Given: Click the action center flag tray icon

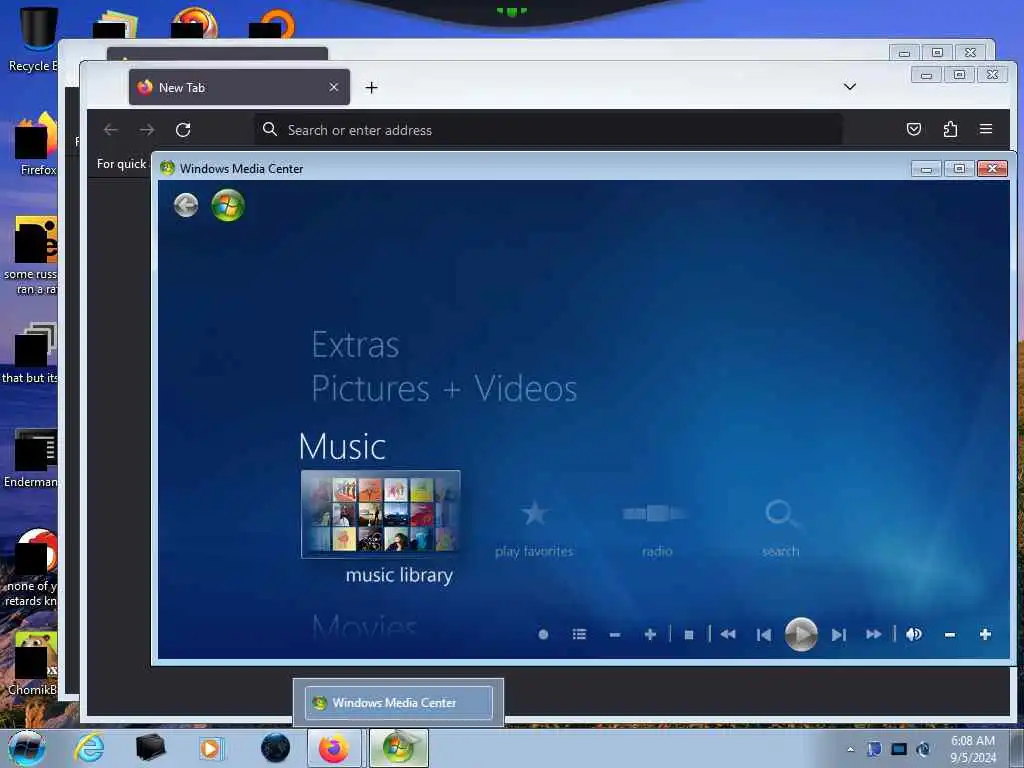Looking at the screenshot, I should coord(874,749).
